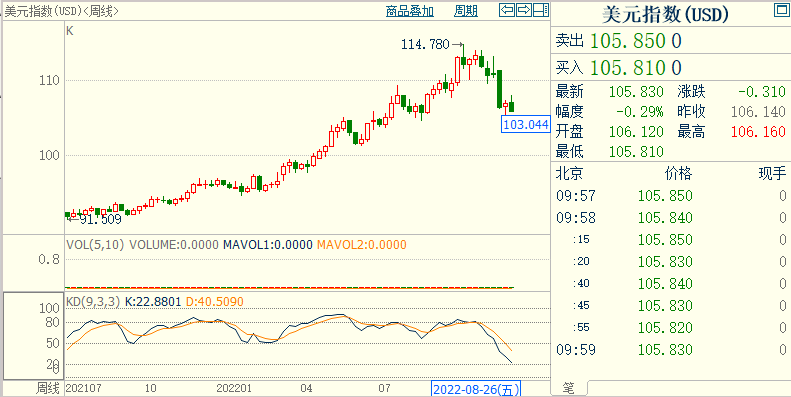Select the KD indicator panel
This screenshot has width=791, height=397.
click(307, 336)
